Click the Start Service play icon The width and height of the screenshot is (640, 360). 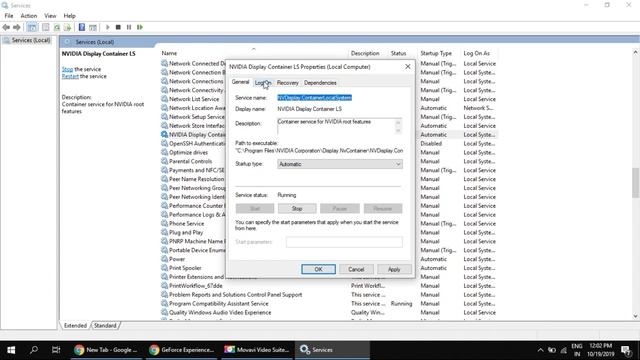click(x=108, y=27)
